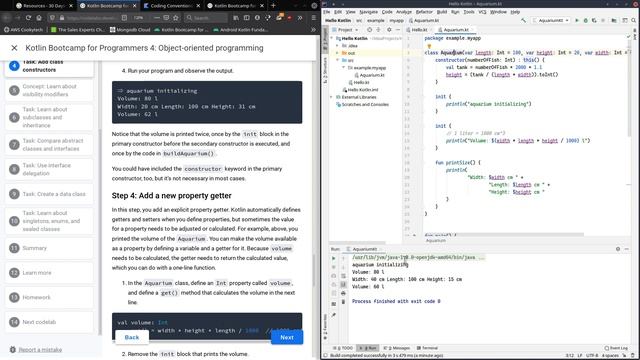This screenshot has height=360, width=640.
Task: Open Run panel settings gear
Action: (618, 249)
